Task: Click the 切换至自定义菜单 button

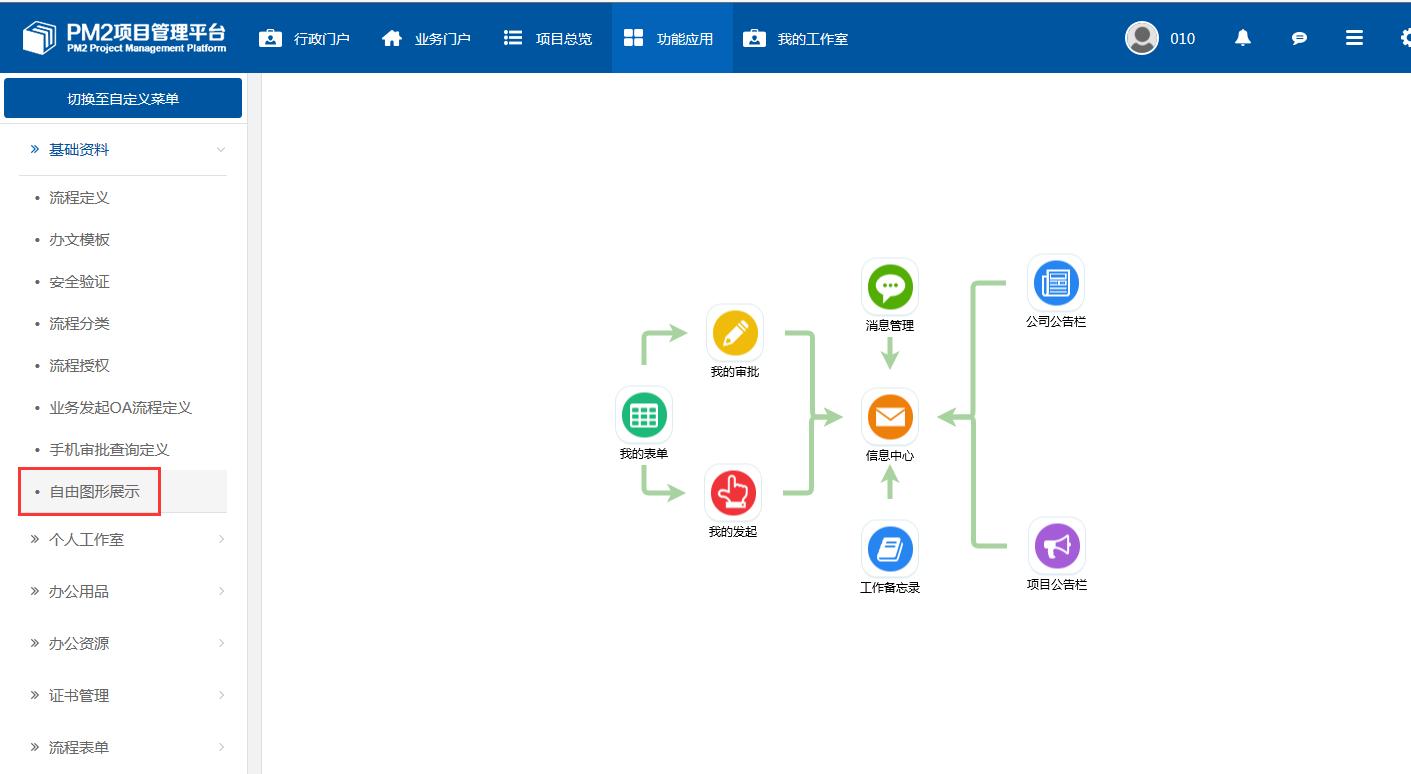Action: [x=123, y=99]
